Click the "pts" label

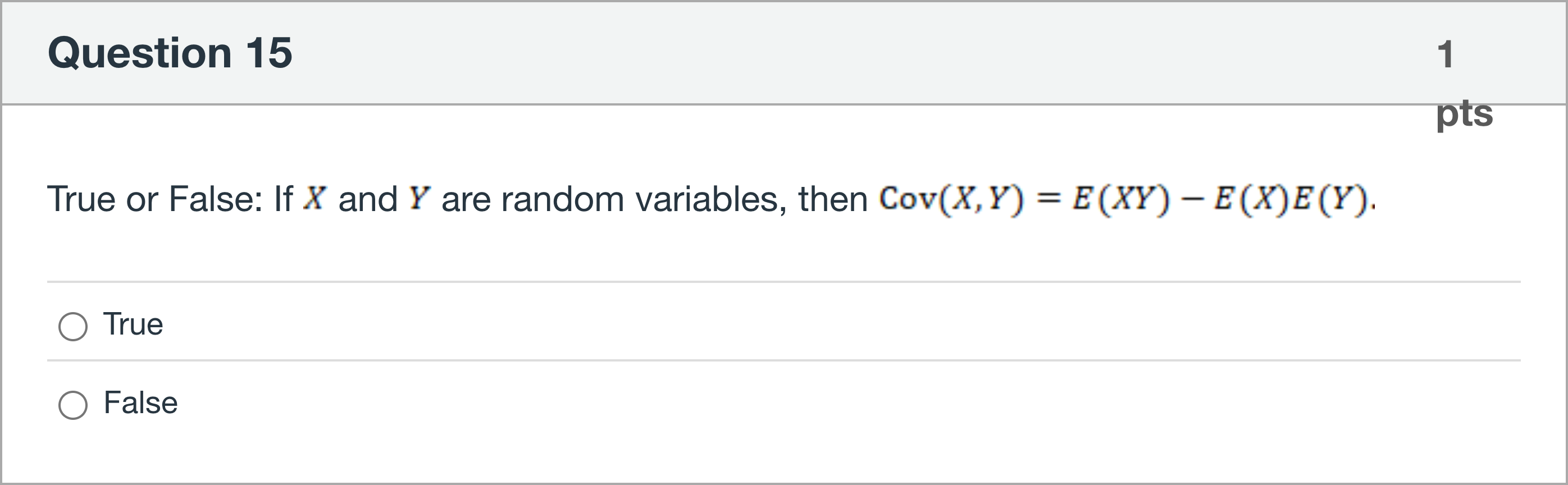point(1464,113)
